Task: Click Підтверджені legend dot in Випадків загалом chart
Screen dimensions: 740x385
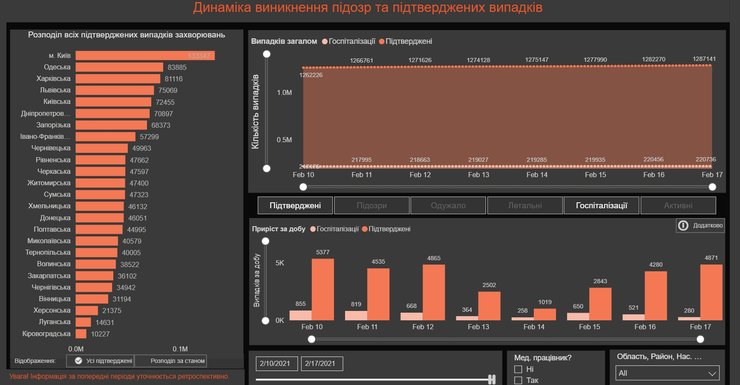Action: (x=382, y=42)
